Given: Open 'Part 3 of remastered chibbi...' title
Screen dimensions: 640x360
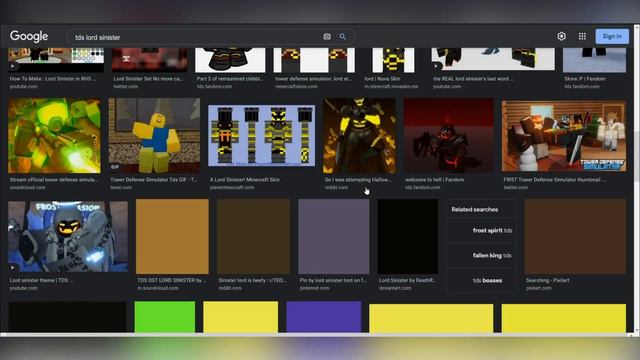Looking at the screenshot, I should [x=230, y=79].
